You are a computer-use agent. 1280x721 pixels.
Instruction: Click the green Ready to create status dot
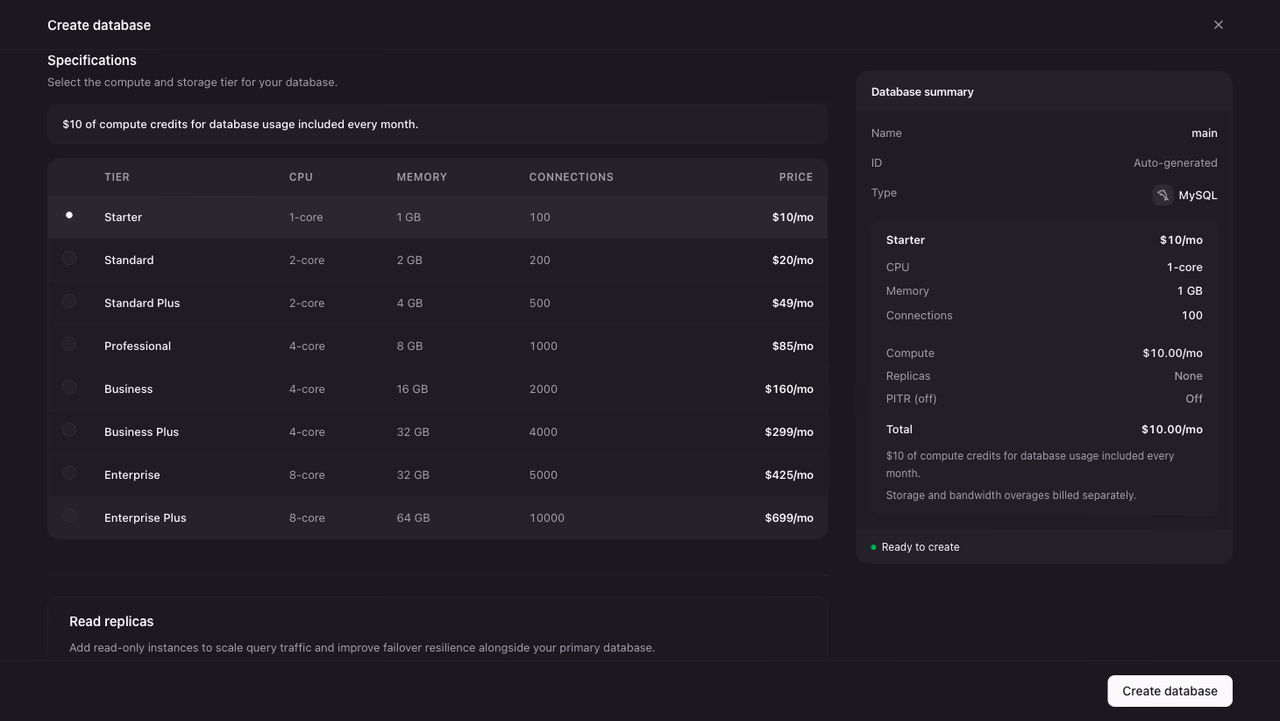[x=873, y=547]
